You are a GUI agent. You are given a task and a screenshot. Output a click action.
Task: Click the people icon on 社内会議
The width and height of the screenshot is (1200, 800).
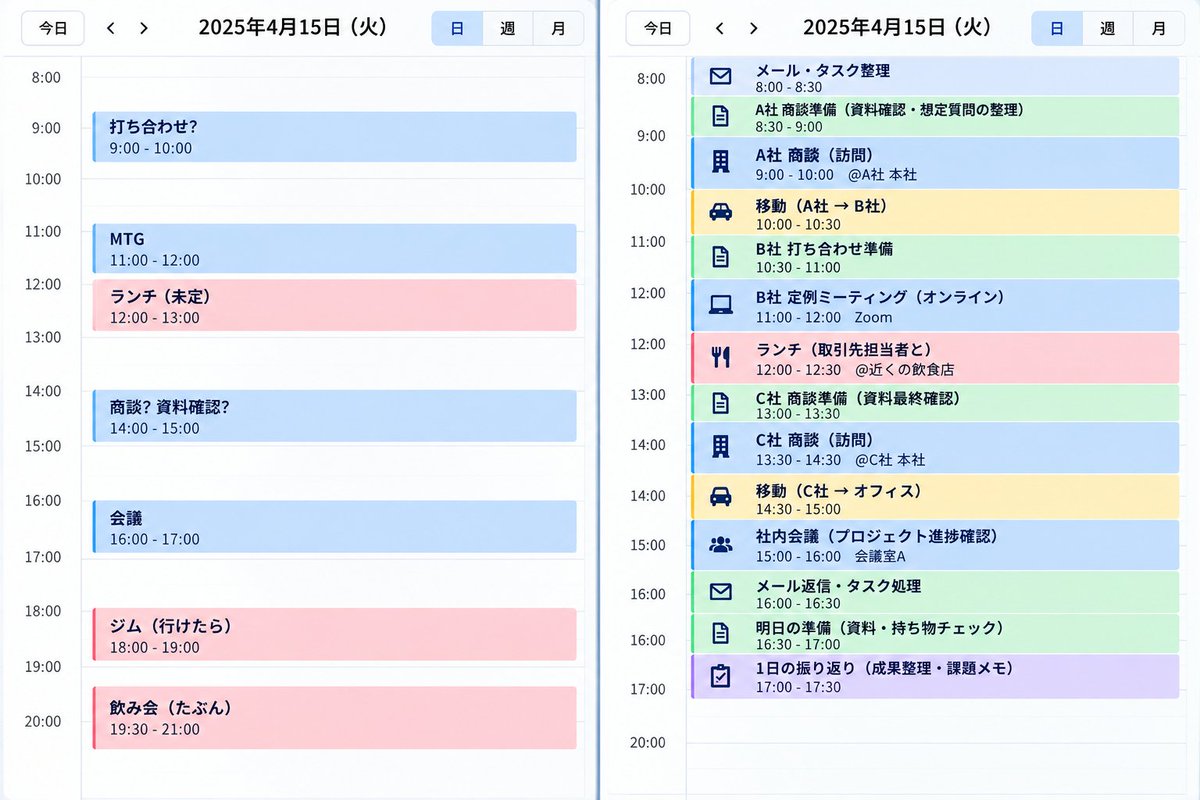(x=720, y=545)
